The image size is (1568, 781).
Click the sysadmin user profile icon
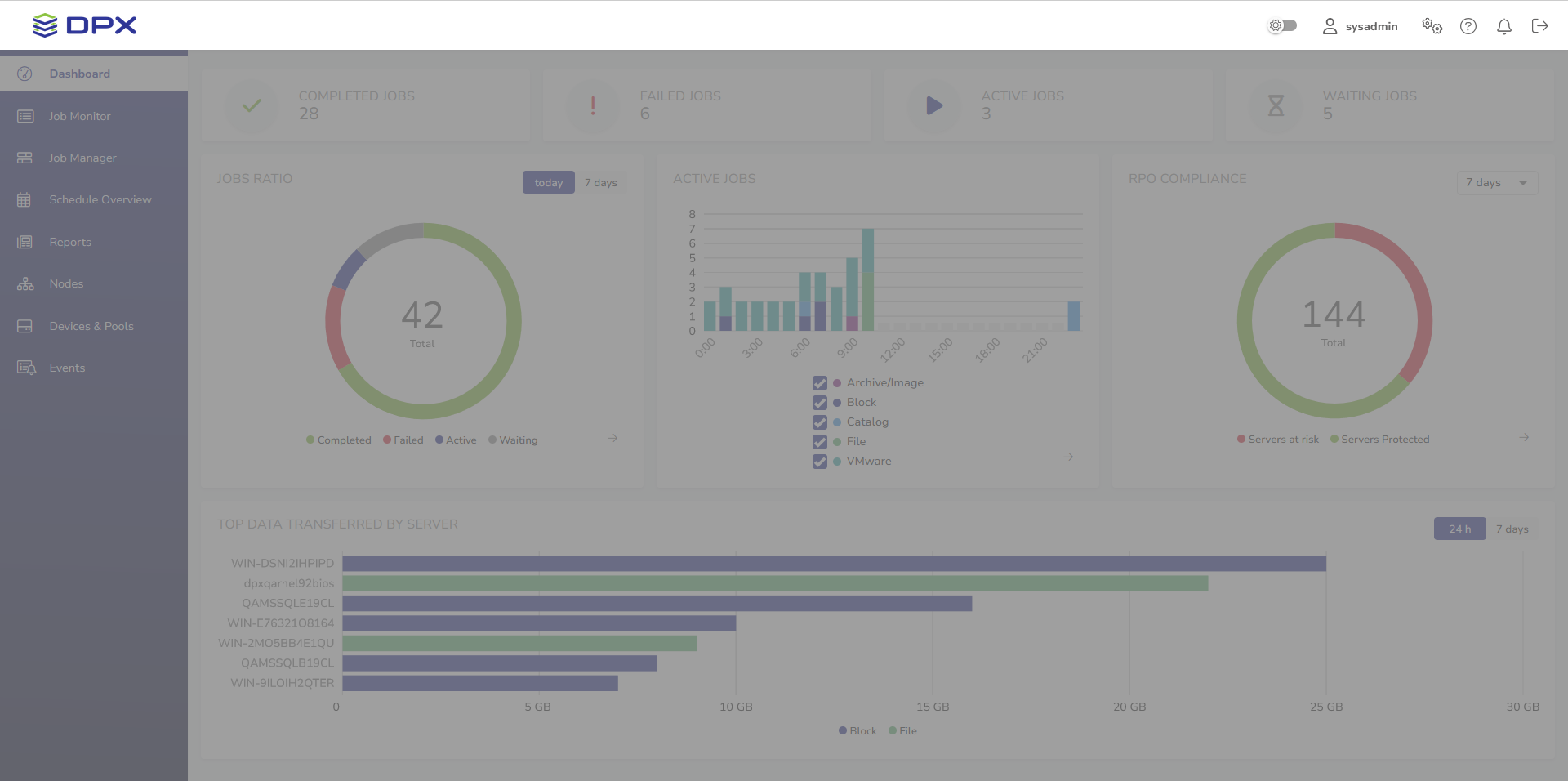(1330, 26)
